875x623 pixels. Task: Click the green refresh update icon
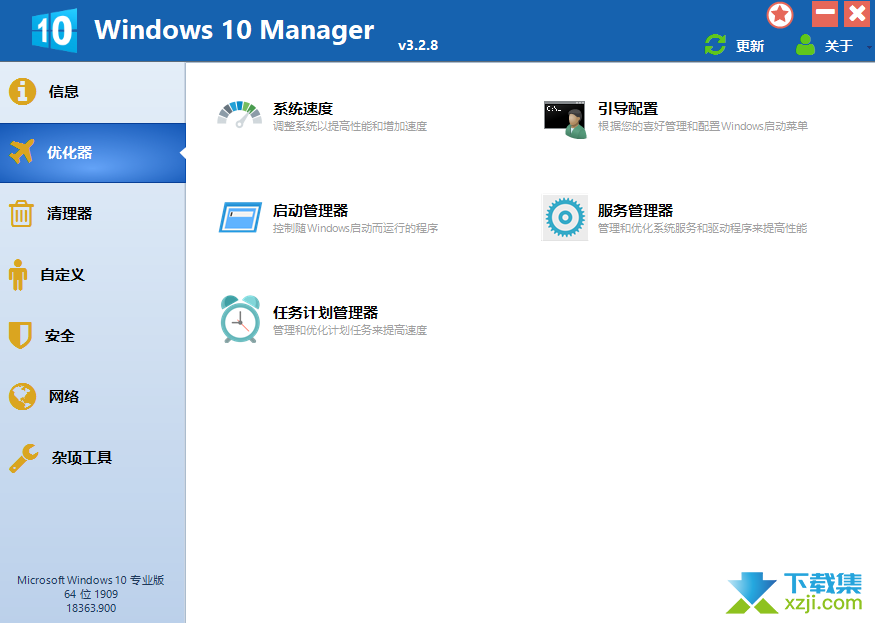(x=715, y=45)
